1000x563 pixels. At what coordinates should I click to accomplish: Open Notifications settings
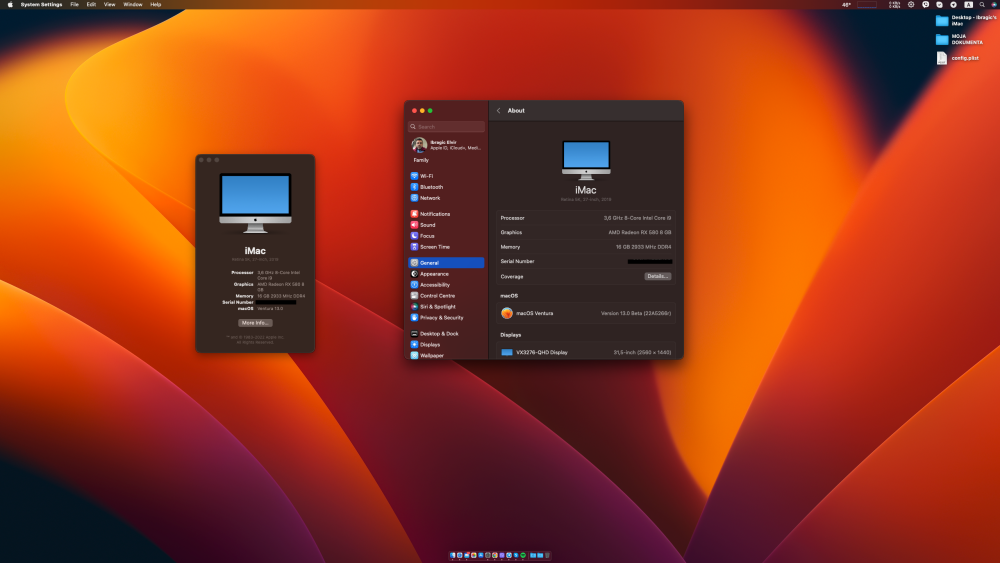tap(445, 214)
